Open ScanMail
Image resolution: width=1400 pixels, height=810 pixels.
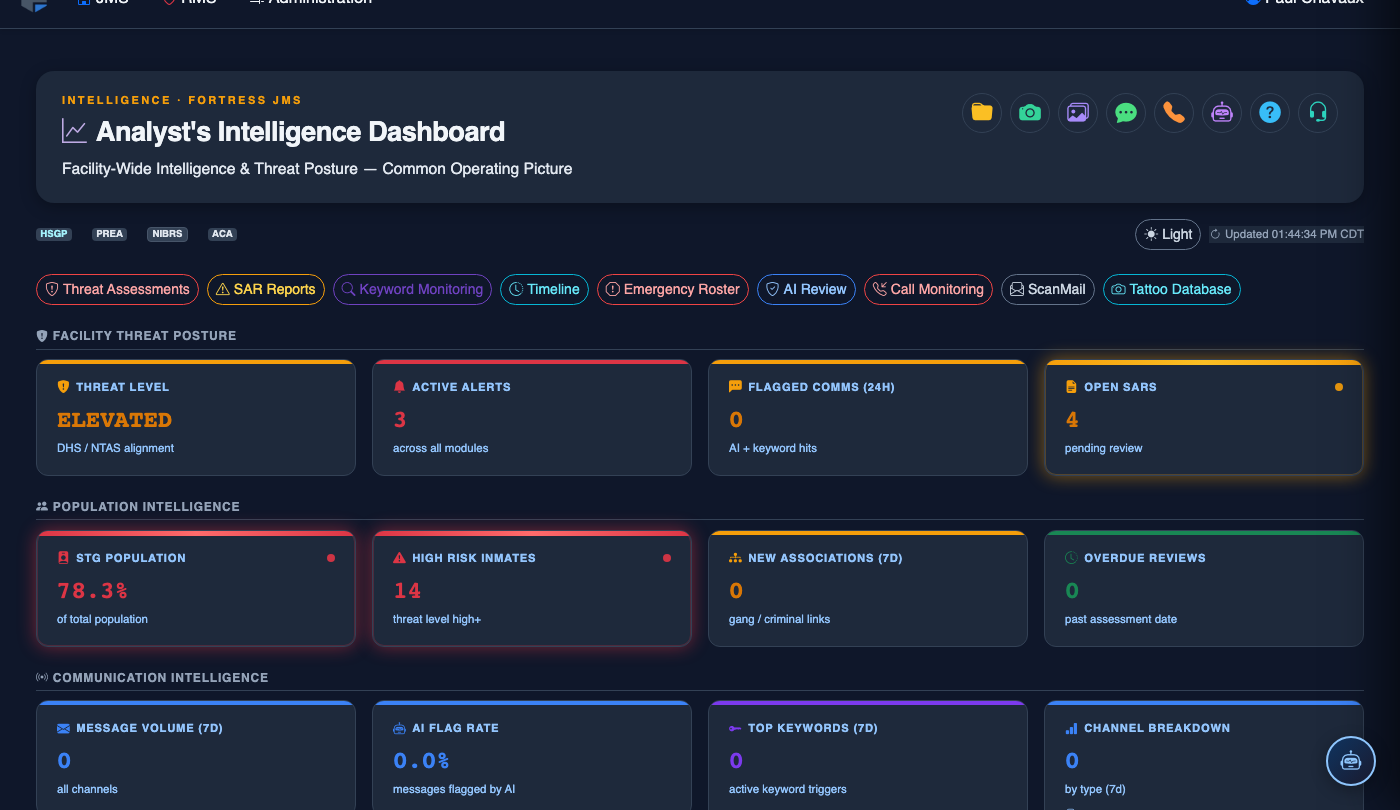(1048, 289)
